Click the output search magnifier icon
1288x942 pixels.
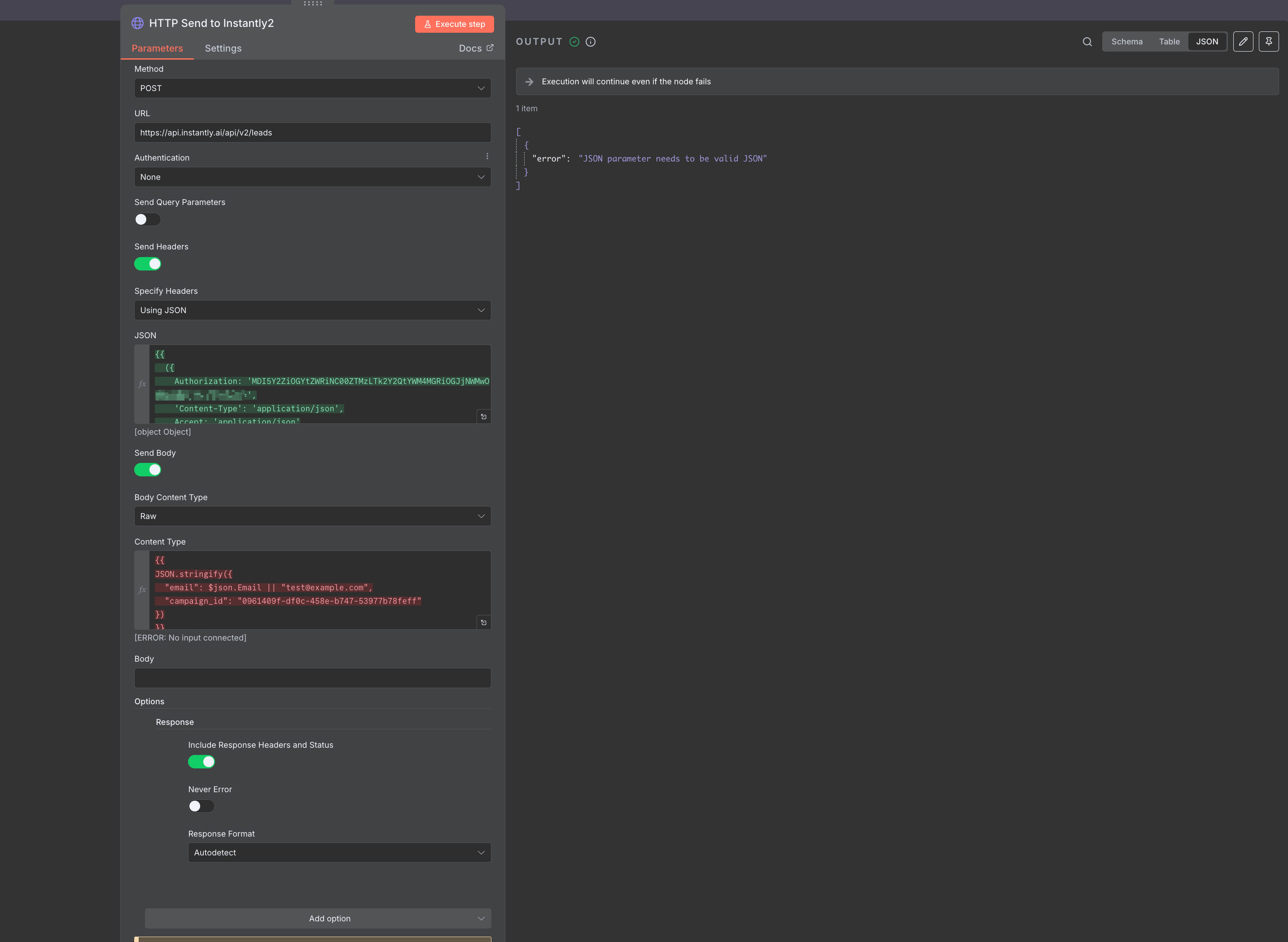(x=1087, y=42)
